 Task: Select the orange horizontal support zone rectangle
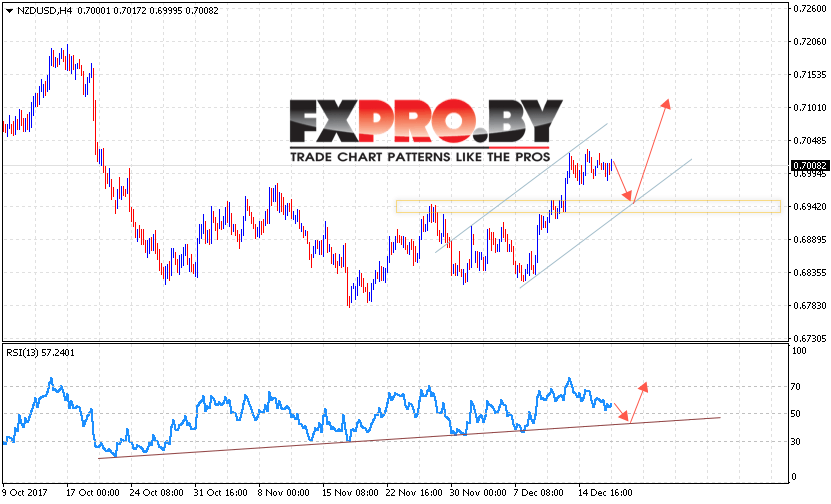coord(588,207)
